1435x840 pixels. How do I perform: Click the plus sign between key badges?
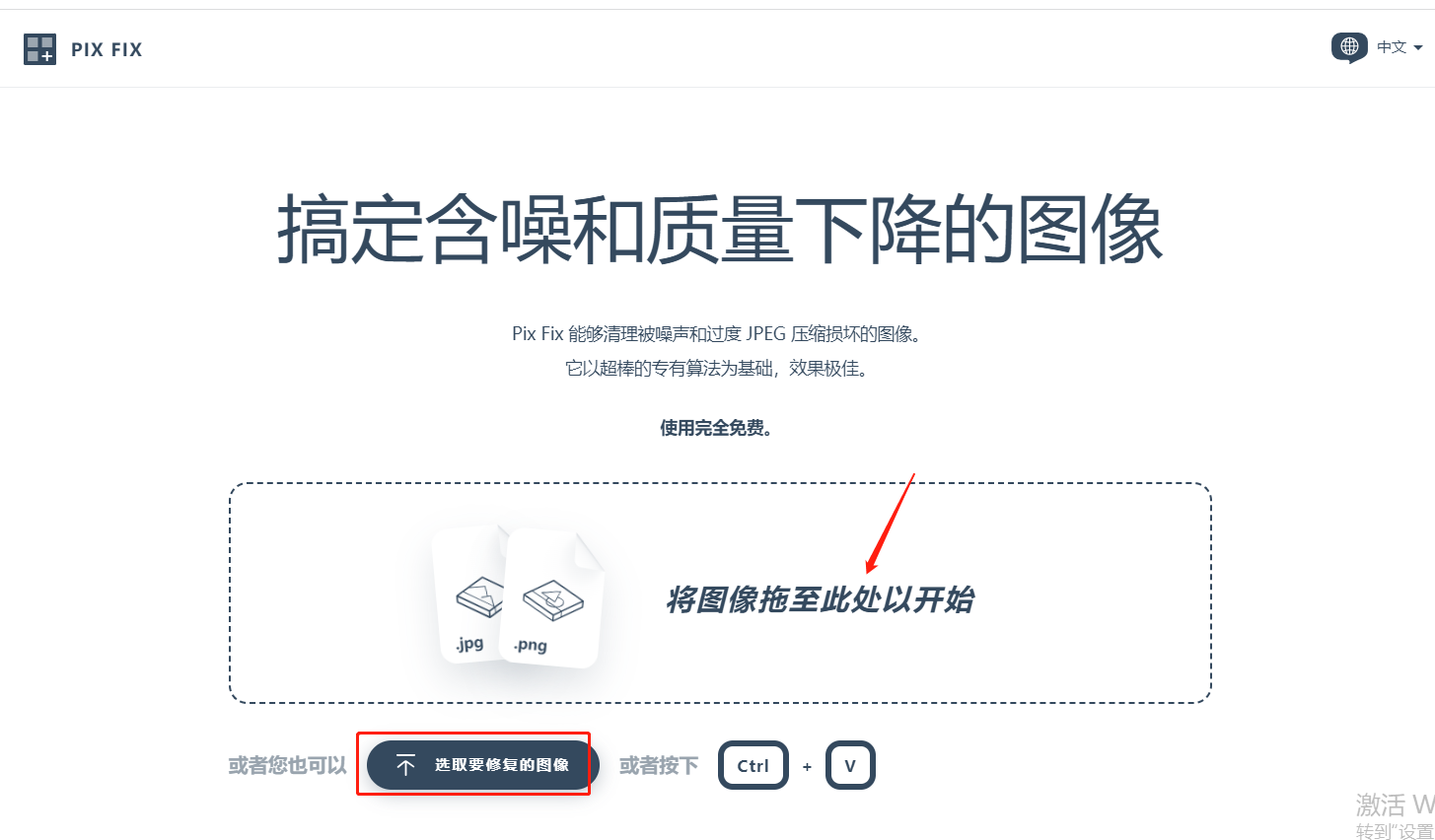807,766
